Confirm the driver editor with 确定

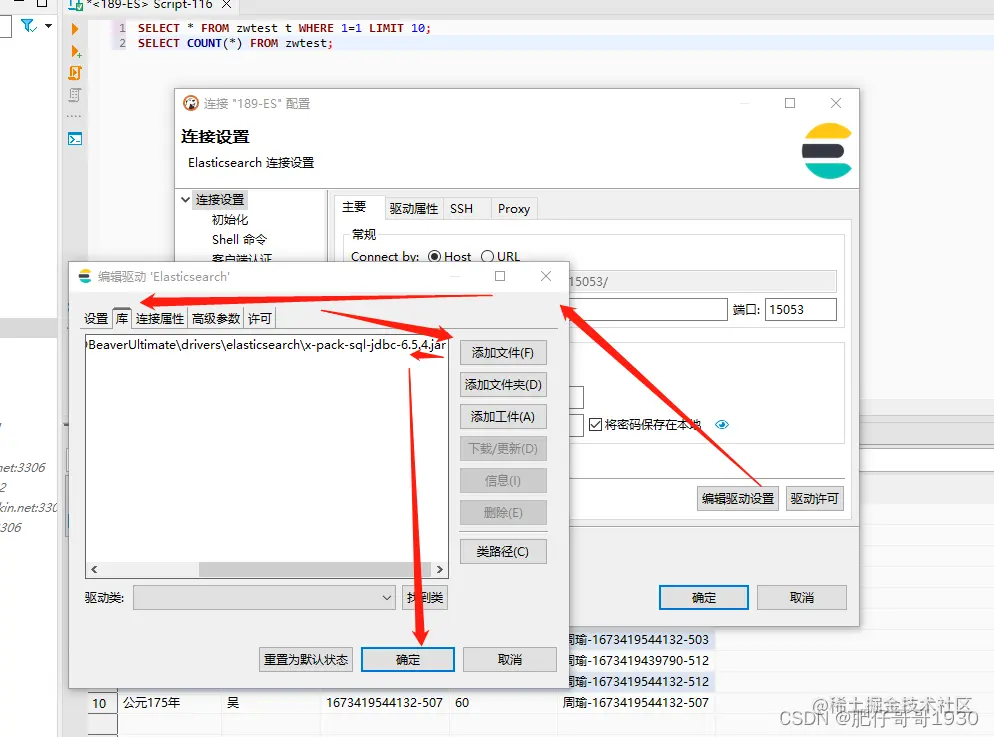point(408,660)
